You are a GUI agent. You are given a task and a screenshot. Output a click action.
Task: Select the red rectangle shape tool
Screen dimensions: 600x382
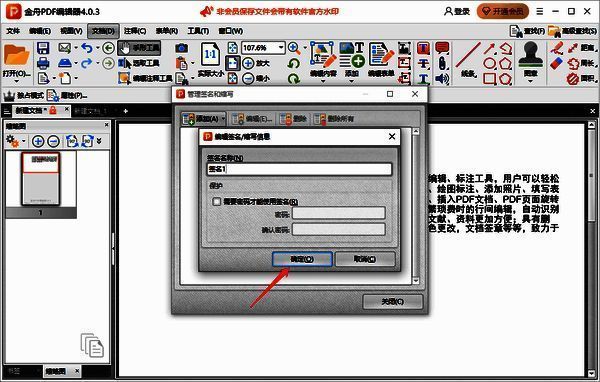pyautogui.click(x=489, y=78)
